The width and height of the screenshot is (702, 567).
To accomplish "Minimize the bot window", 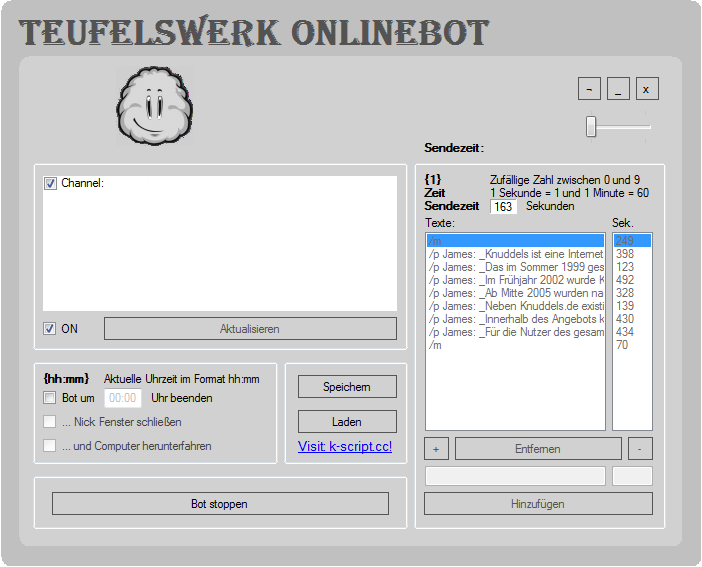I will pyautogui.click(x=618, y=89).
